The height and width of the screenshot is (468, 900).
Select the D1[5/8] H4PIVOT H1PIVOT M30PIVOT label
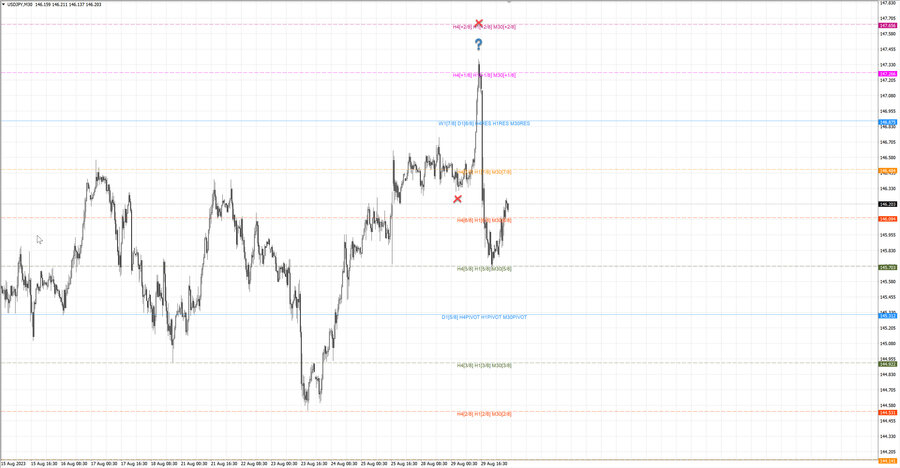pyautogui.click(x=484, y=317)
